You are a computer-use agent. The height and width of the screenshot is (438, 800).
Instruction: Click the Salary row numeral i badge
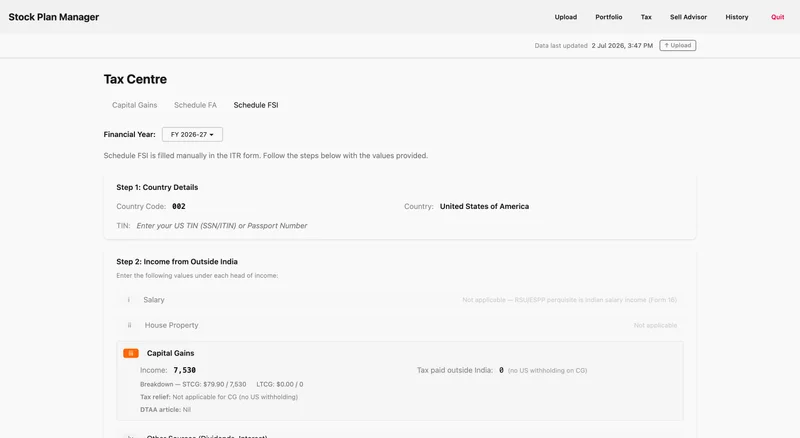click(x=129, y=300)
